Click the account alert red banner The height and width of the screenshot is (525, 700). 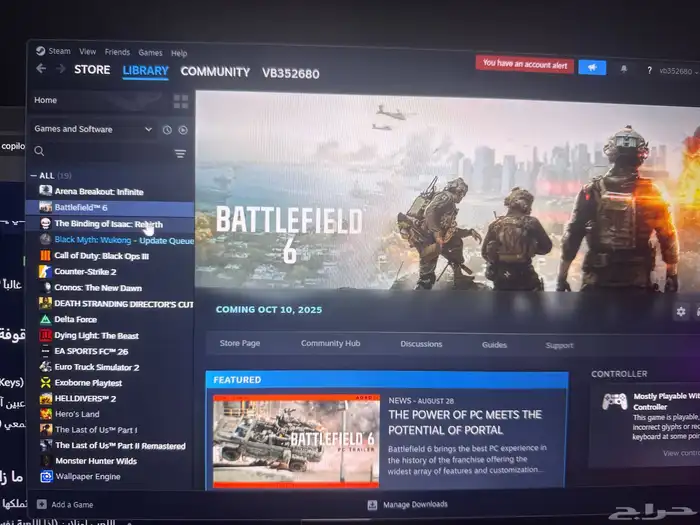(524, 63)
